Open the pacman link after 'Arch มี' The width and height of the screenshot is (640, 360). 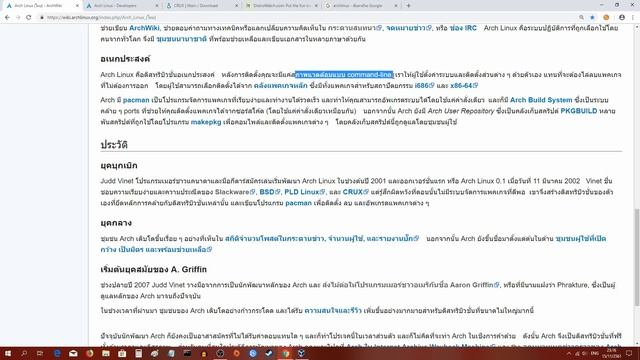click(136, 100)
